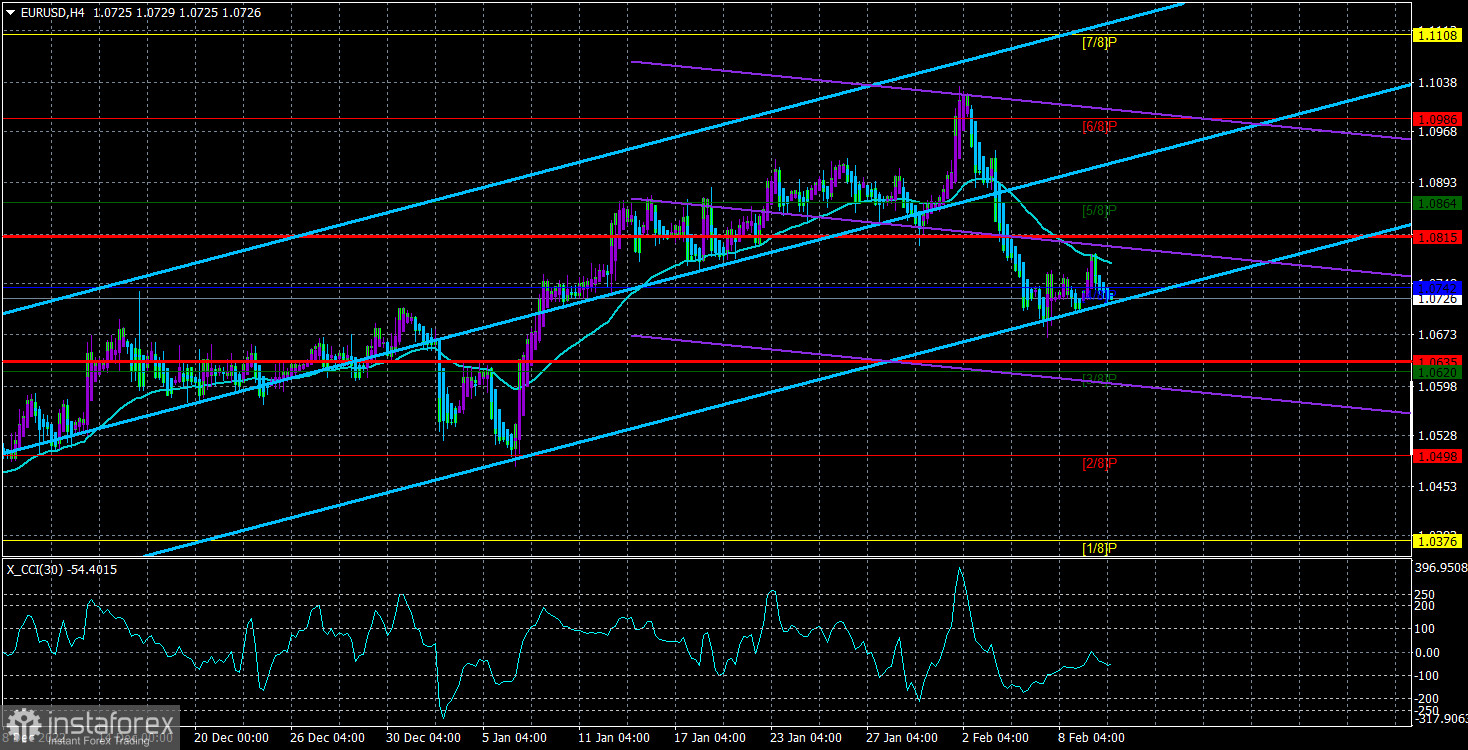Select the blue 1.0742 price label
Viewport: 1468px width, 750px height.
[1437, 287]
